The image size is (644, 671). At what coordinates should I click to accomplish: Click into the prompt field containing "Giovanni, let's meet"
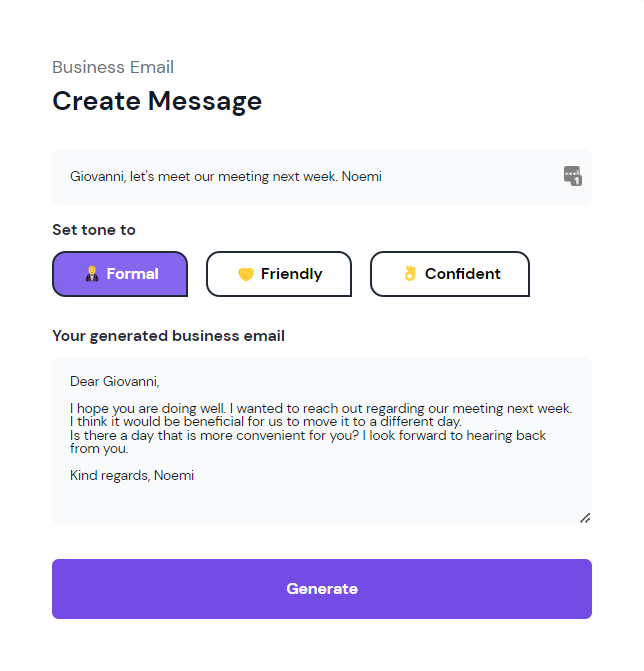tap(322, 177)
